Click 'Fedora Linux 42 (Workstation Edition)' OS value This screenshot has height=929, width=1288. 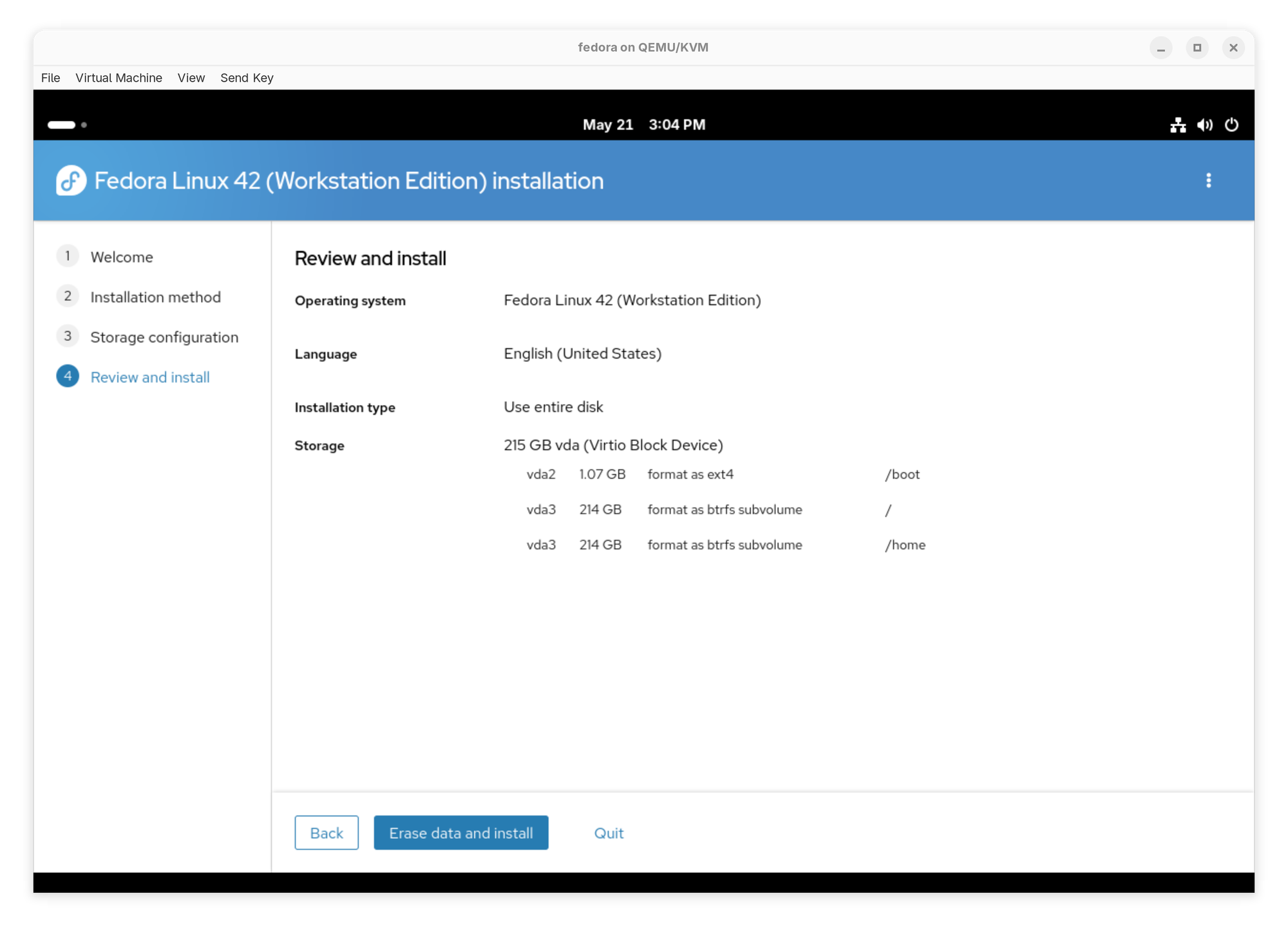[x=632, y=300]
